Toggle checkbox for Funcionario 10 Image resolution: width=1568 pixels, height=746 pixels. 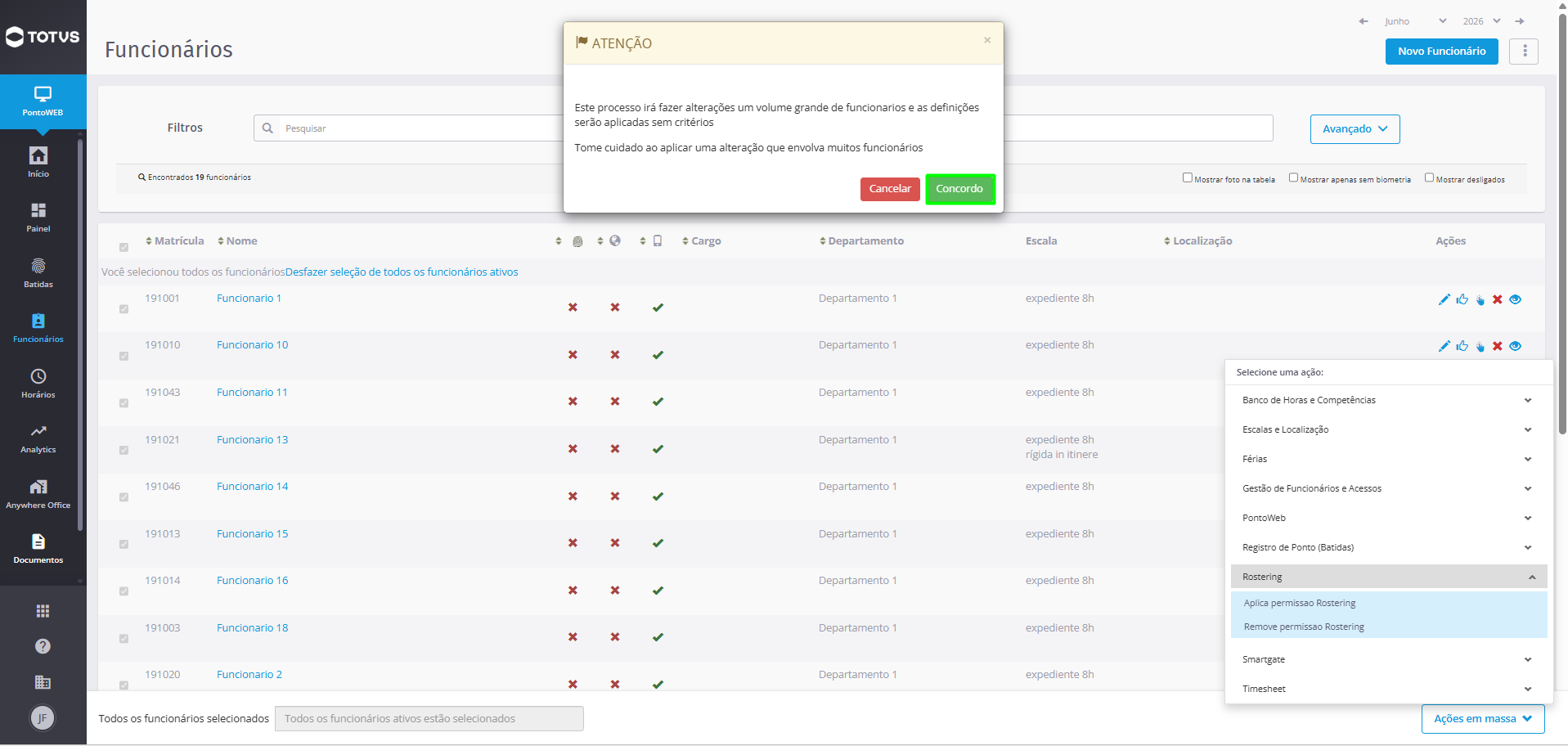point(124,356)
